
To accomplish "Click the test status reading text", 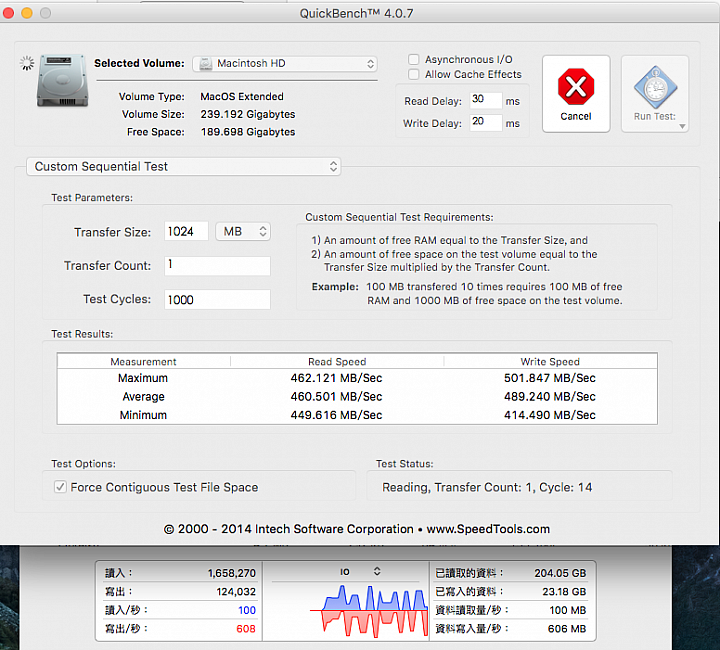I will tap(487, 487).
